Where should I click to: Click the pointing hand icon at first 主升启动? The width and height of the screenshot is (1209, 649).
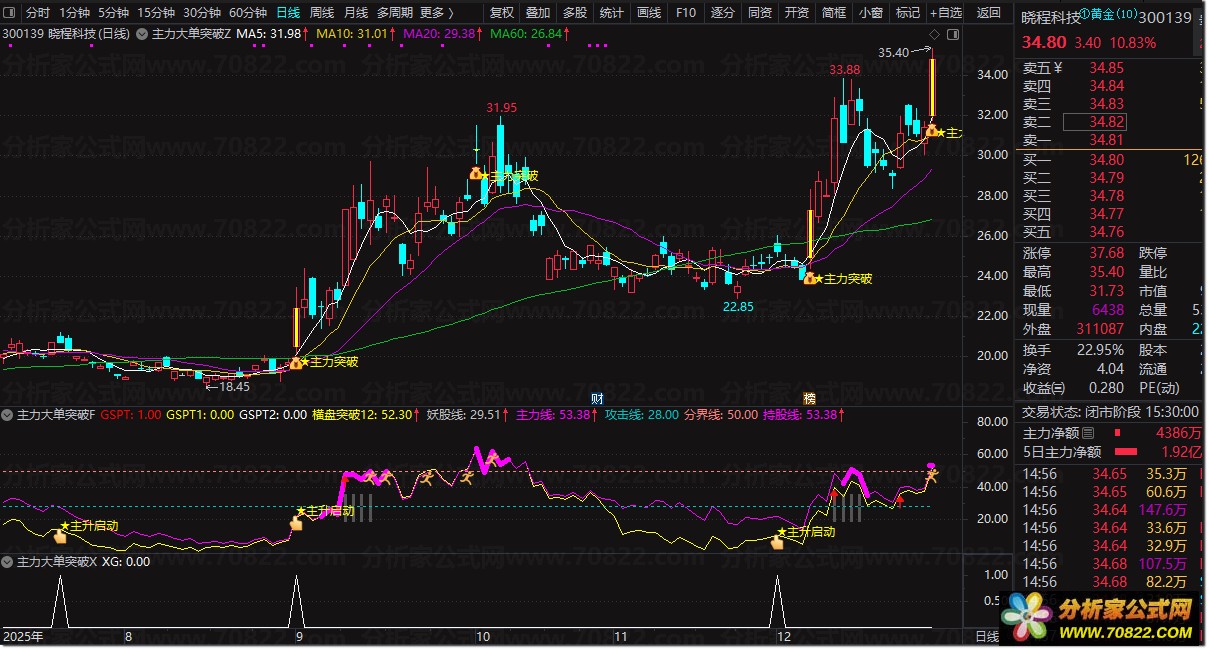(x=60, y=537)
